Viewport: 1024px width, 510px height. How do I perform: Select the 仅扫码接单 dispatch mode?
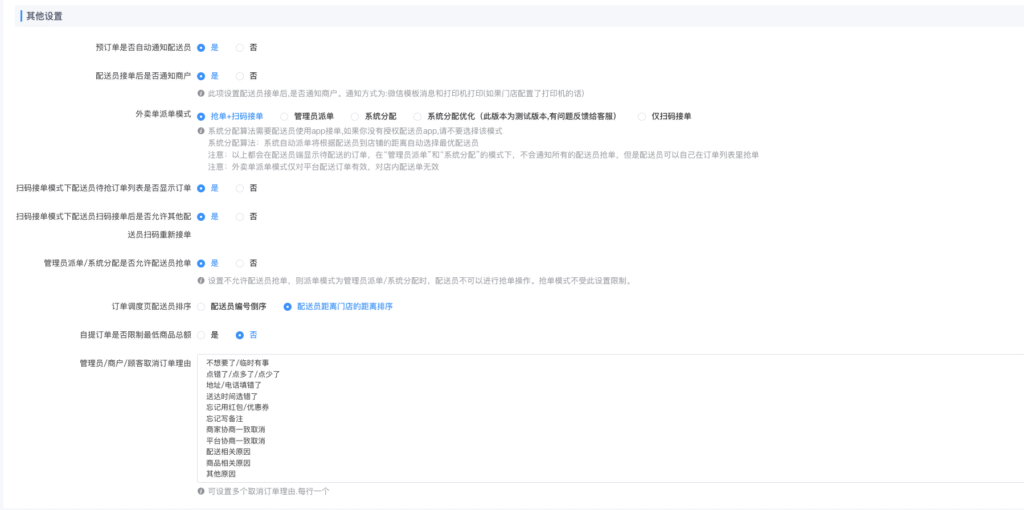(641, 116)
